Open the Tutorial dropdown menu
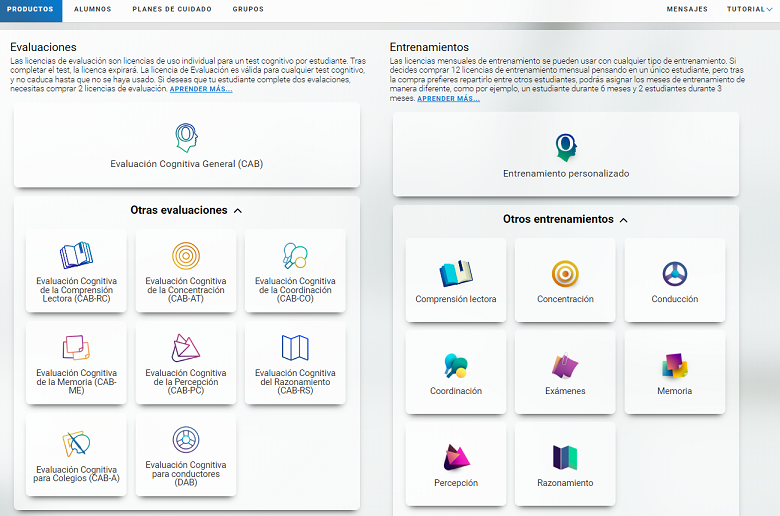This screenshot has width=780, height=516. [x=749, y=9]
